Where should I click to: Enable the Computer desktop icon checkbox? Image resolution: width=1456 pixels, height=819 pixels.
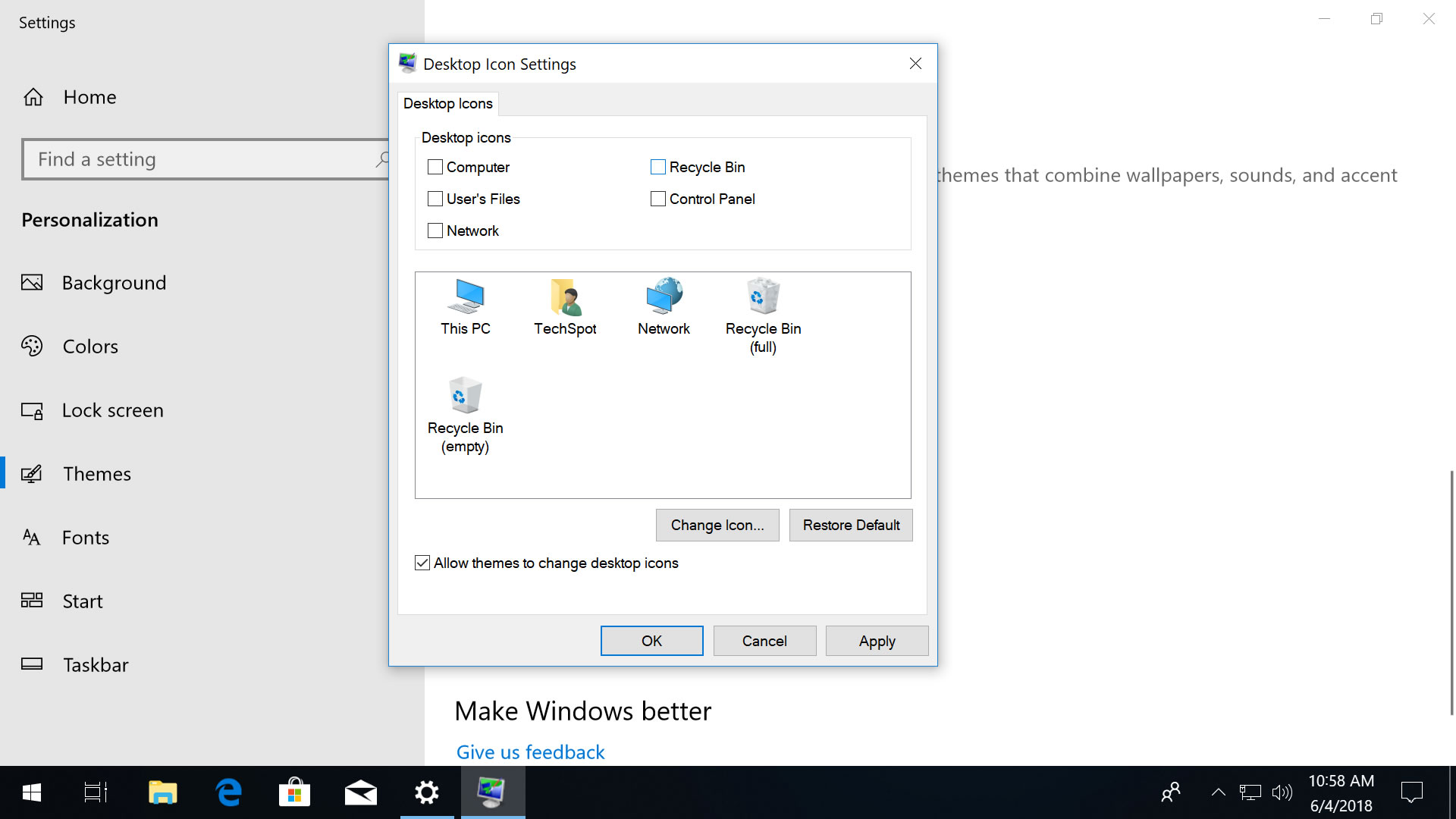[x=435, y=166]
